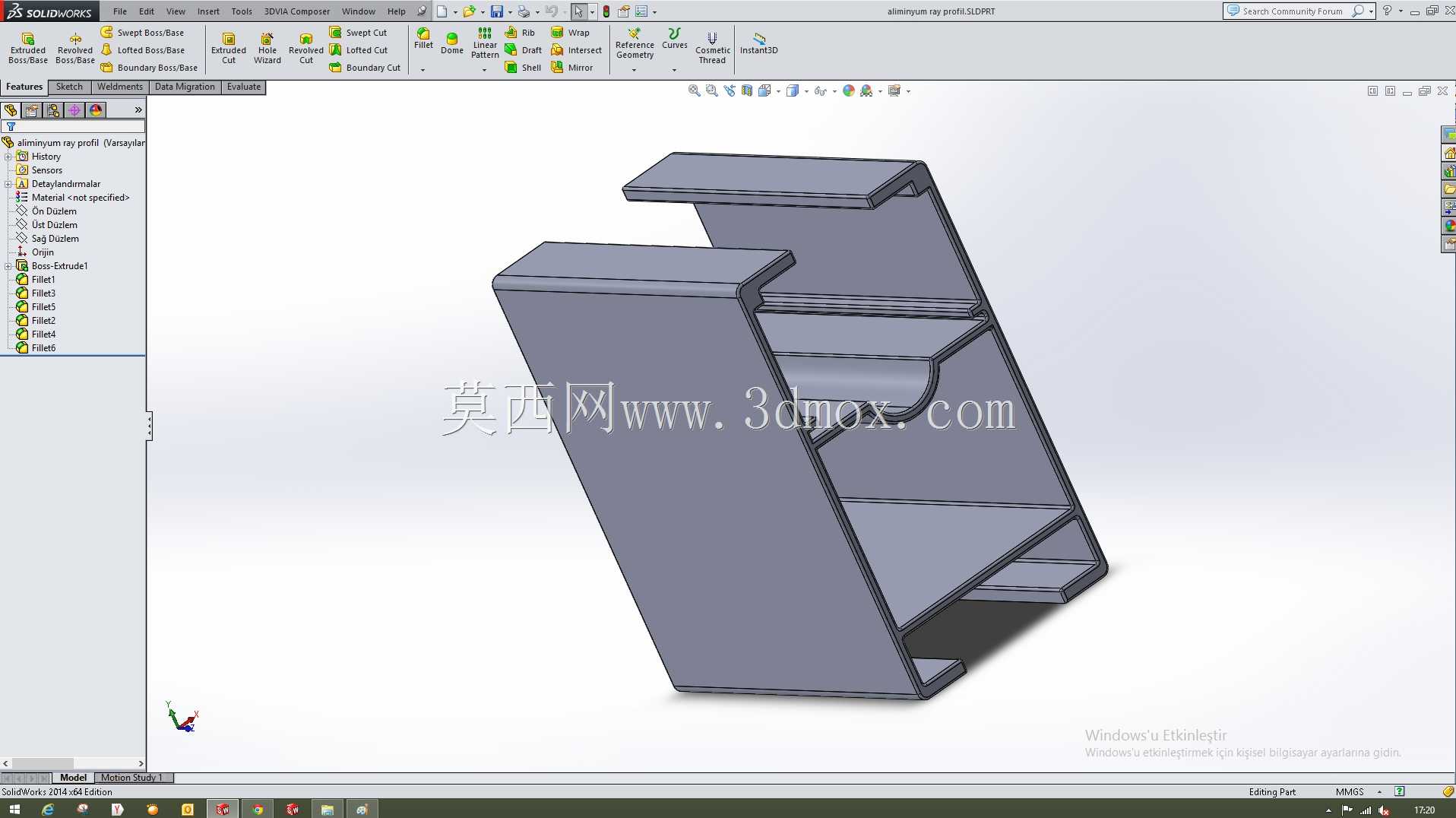Click the feature tree horizontal scrollbar

[x=73, y=763]
